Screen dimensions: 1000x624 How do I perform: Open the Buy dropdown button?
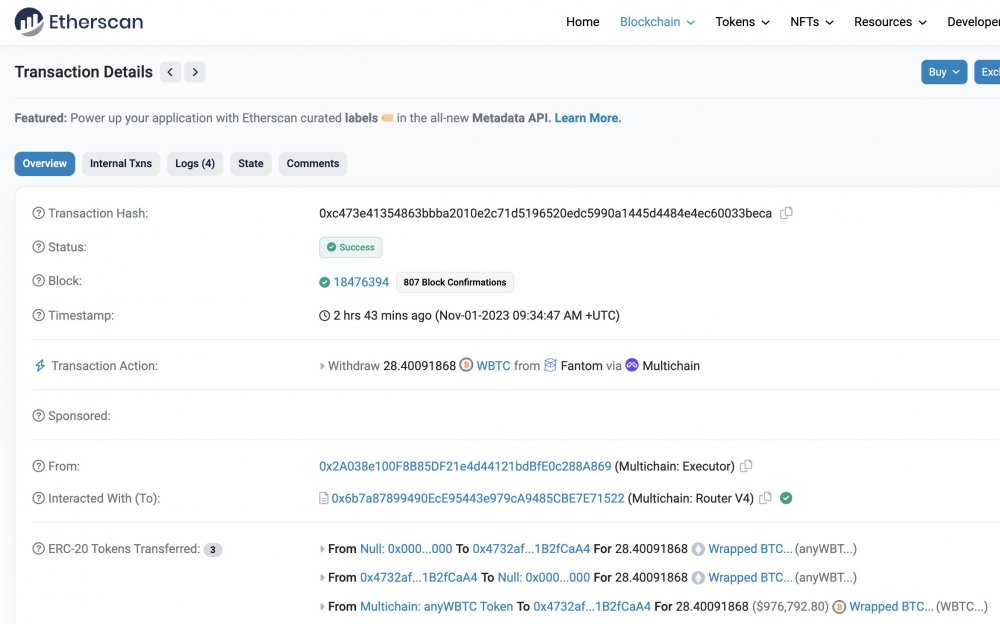[x=944, y=72]
